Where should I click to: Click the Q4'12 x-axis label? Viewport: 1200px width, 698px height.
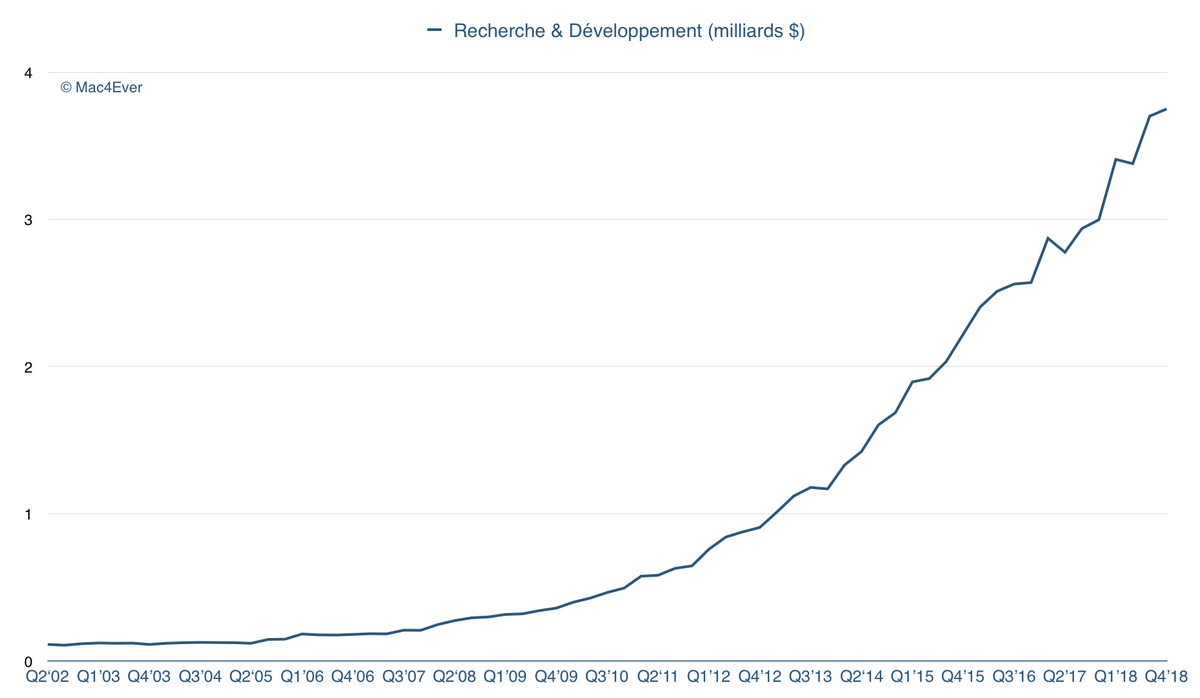tap(760, 677)
